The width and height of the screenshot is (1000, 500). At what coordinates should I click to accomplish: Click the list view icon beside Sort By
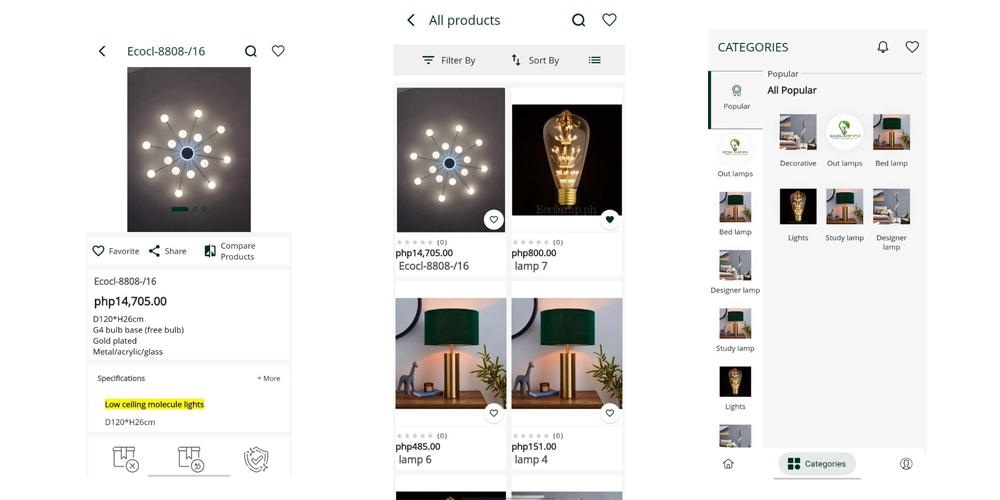[595, 60]
